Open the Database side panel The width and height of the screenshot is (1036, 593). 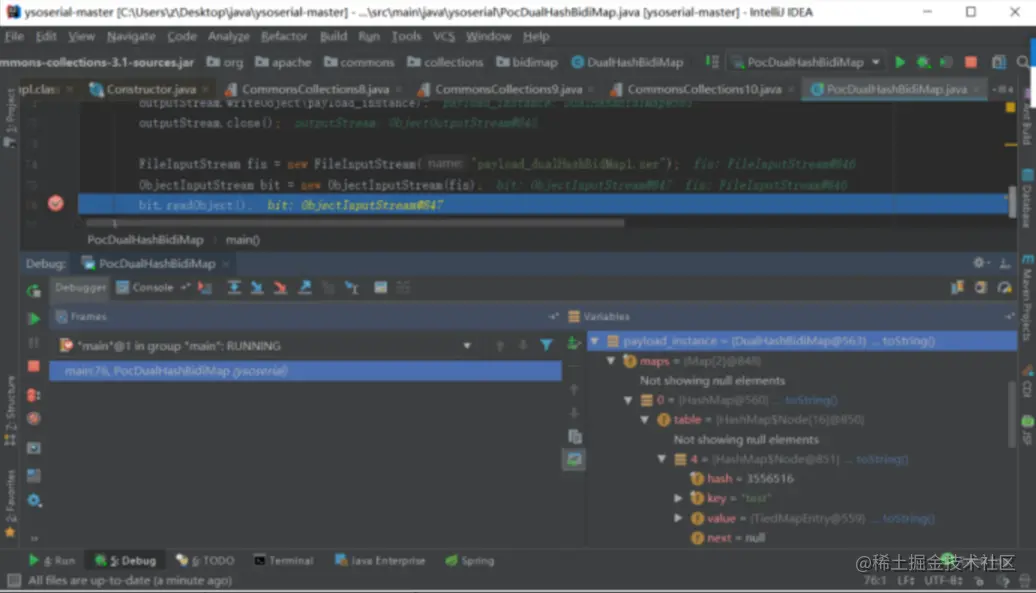(1027, 198)
